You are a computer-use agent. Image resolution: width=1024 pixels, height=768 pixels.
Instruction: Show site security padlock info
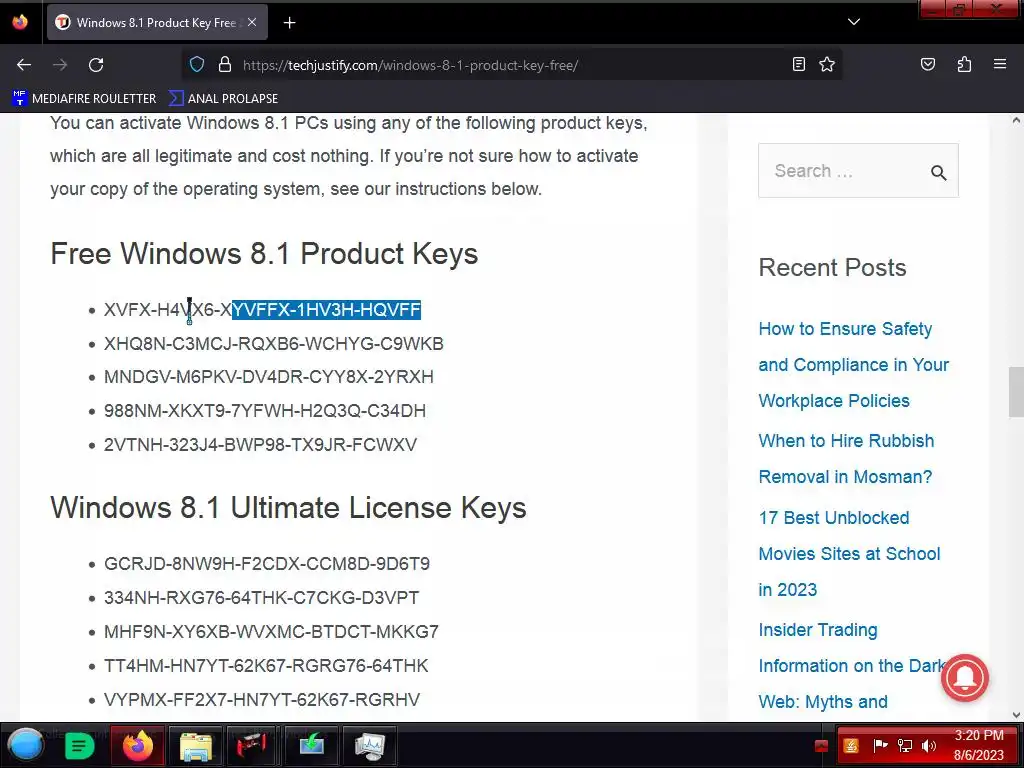pos(225,65)
